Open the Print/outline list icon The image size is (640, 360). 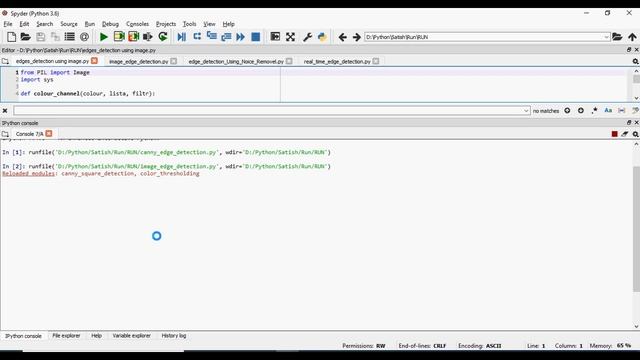pos(70,37)
